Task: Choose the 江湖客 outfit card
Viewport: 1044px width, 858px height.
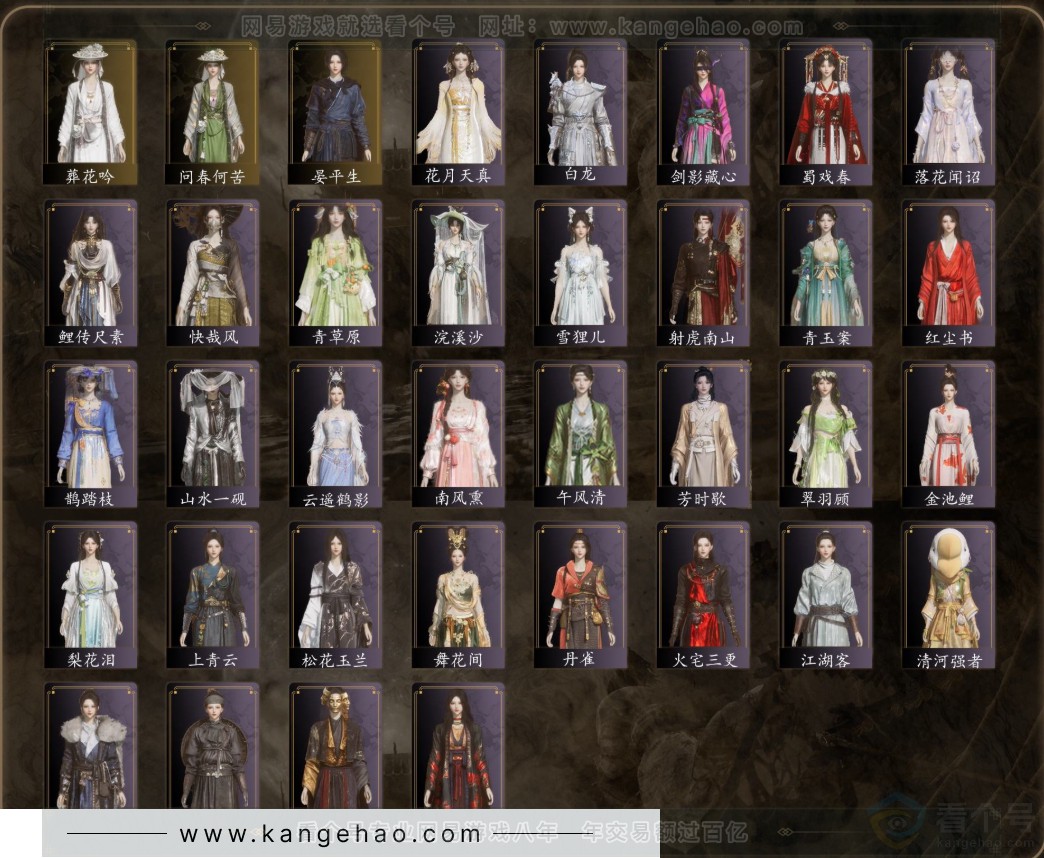Action: coord(825,595)
